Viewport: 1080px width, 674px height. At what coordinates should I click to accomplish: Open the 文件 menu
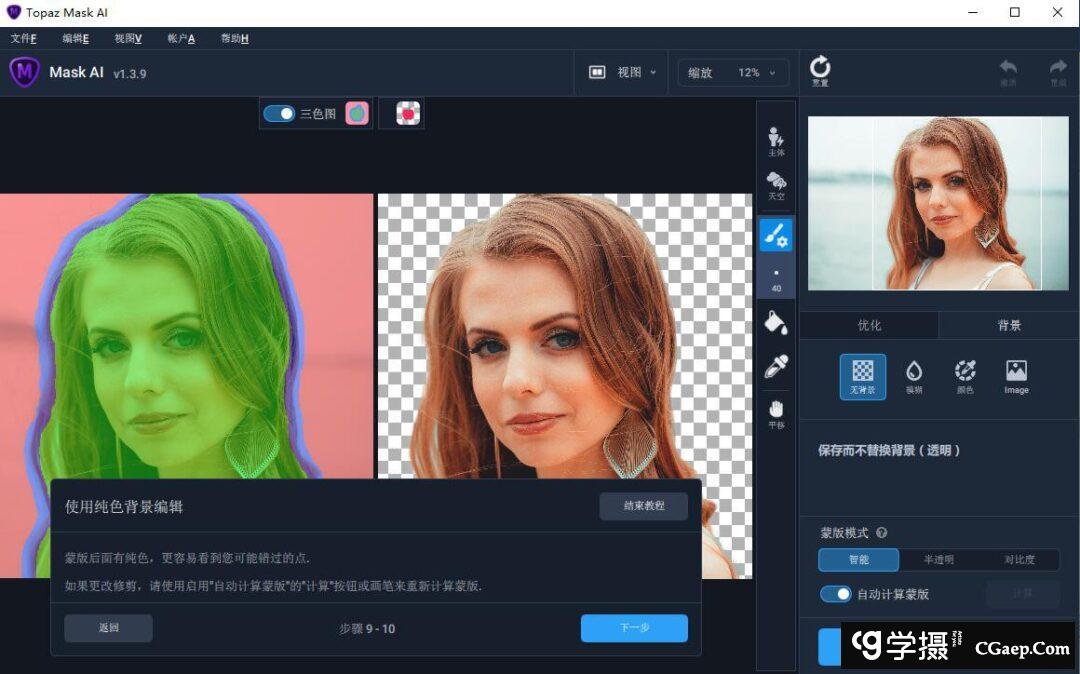click(23, 38)
